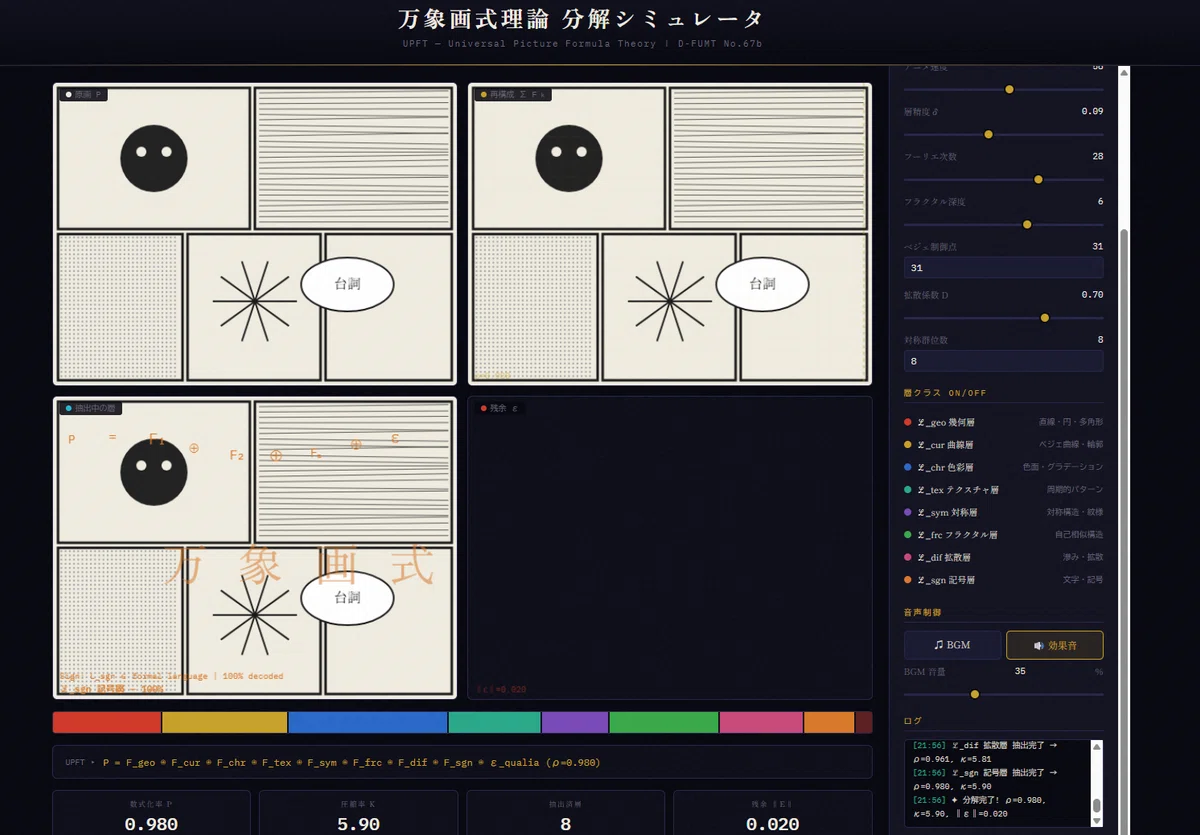This screenshot has width=1200, height=835.
Task: Click the teal segment of the layer bar
Action: 495,722
